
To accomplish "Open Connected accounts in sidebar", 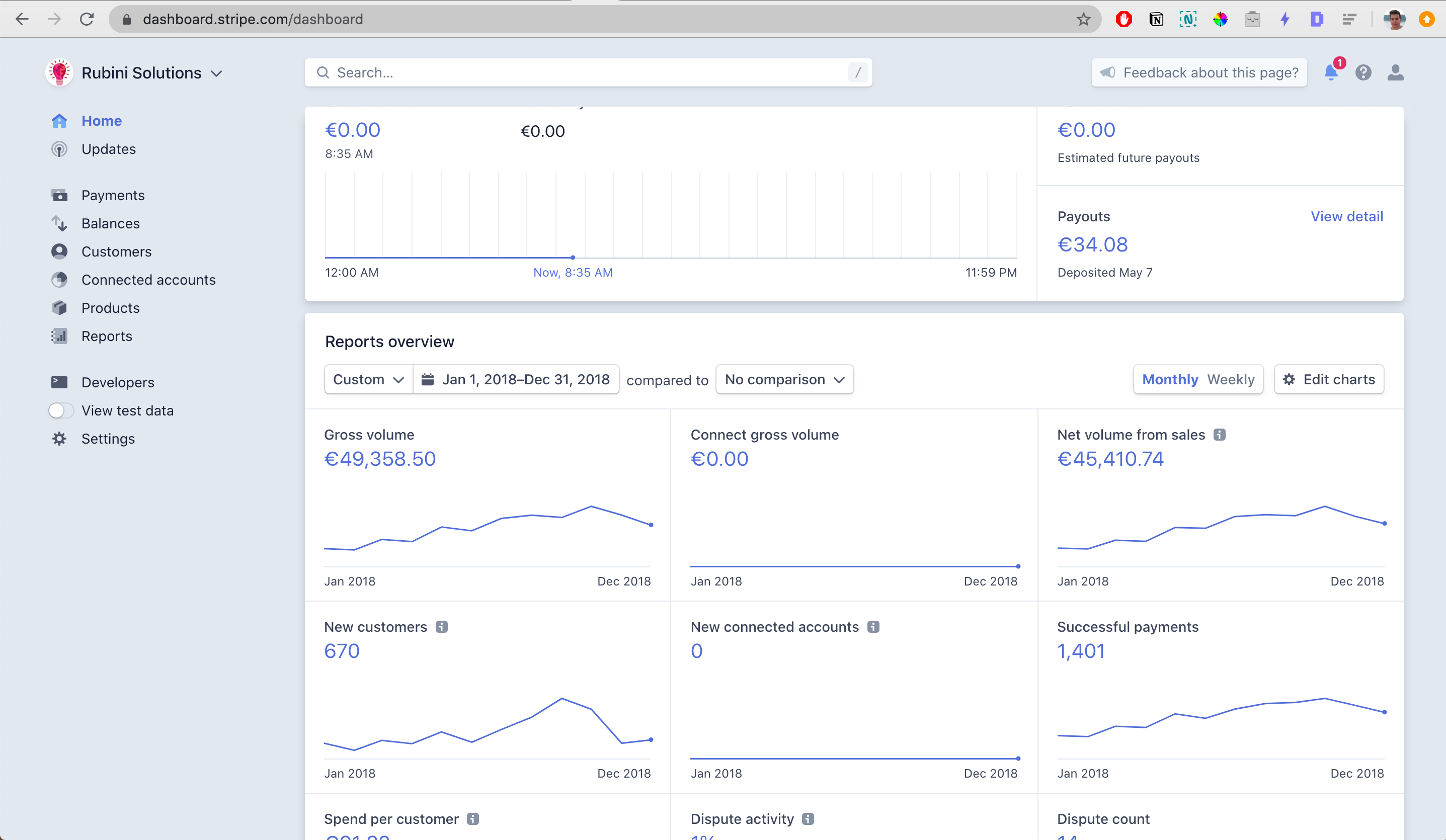I will (148, 280).
